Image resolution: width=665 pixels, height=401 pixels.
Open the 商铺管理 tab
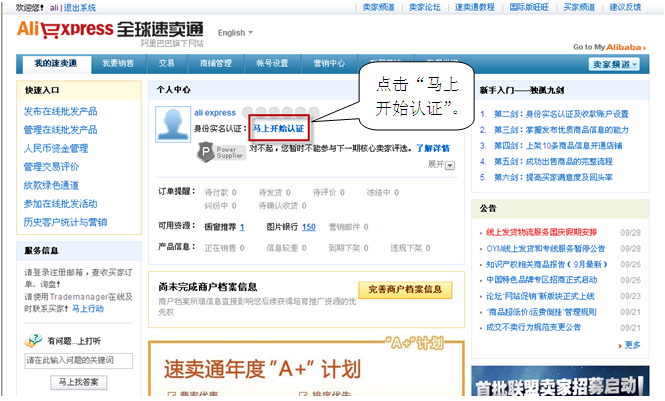coord(215,64)
